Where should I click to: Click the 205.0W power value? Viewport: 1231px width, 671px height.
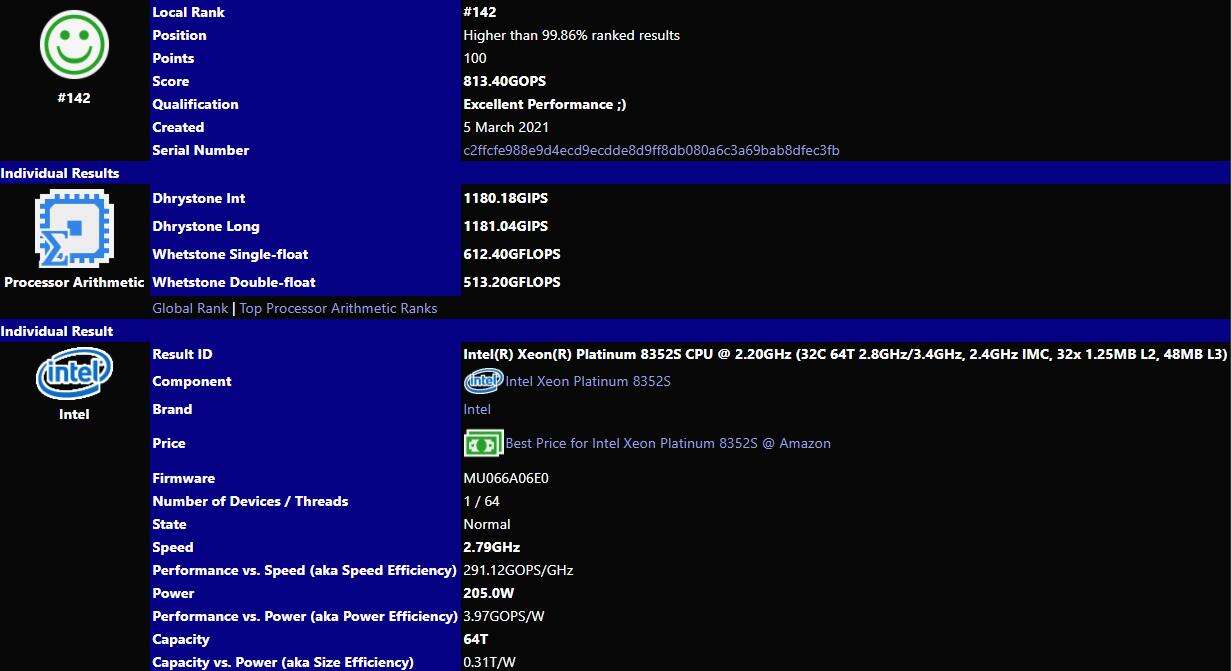488,593
